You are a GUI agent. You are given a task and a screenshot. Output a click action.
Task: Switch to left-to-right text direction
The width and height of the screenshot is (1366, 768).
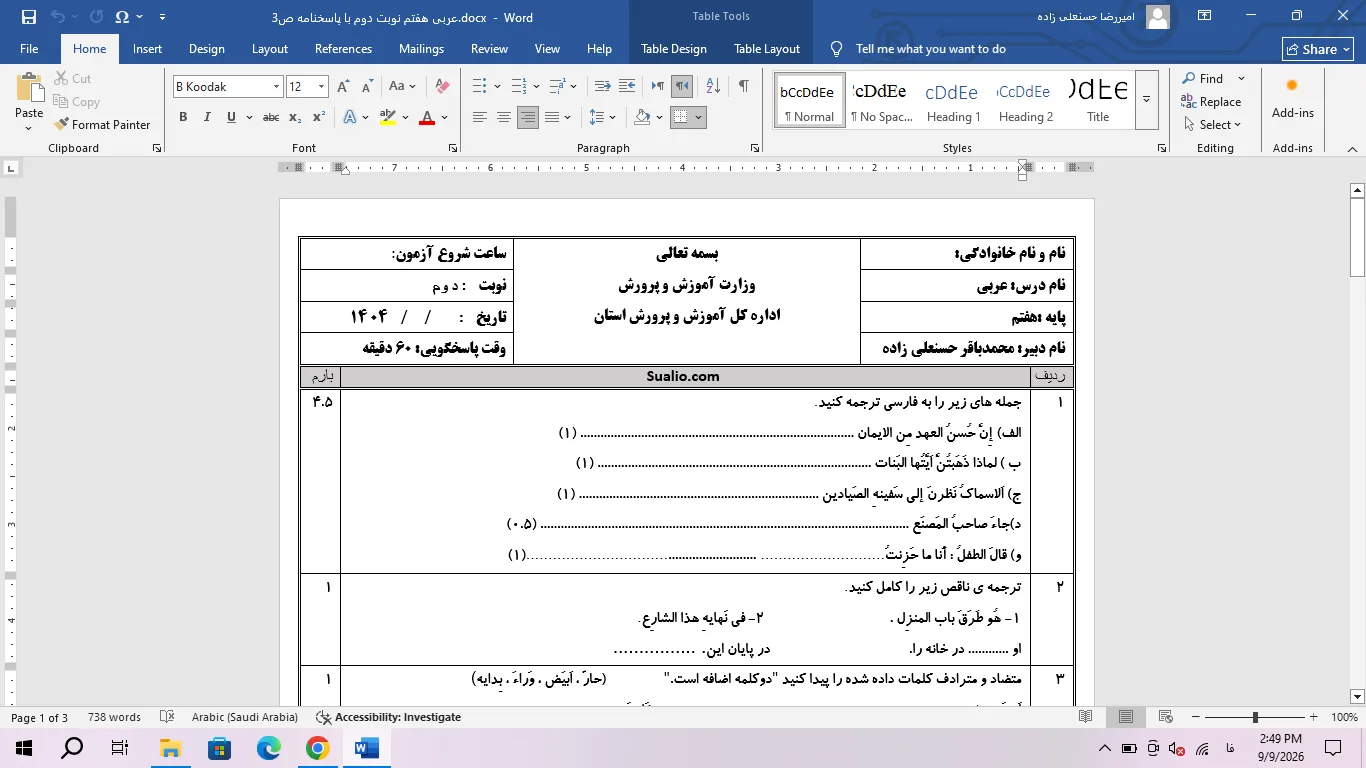click(657, 86)
